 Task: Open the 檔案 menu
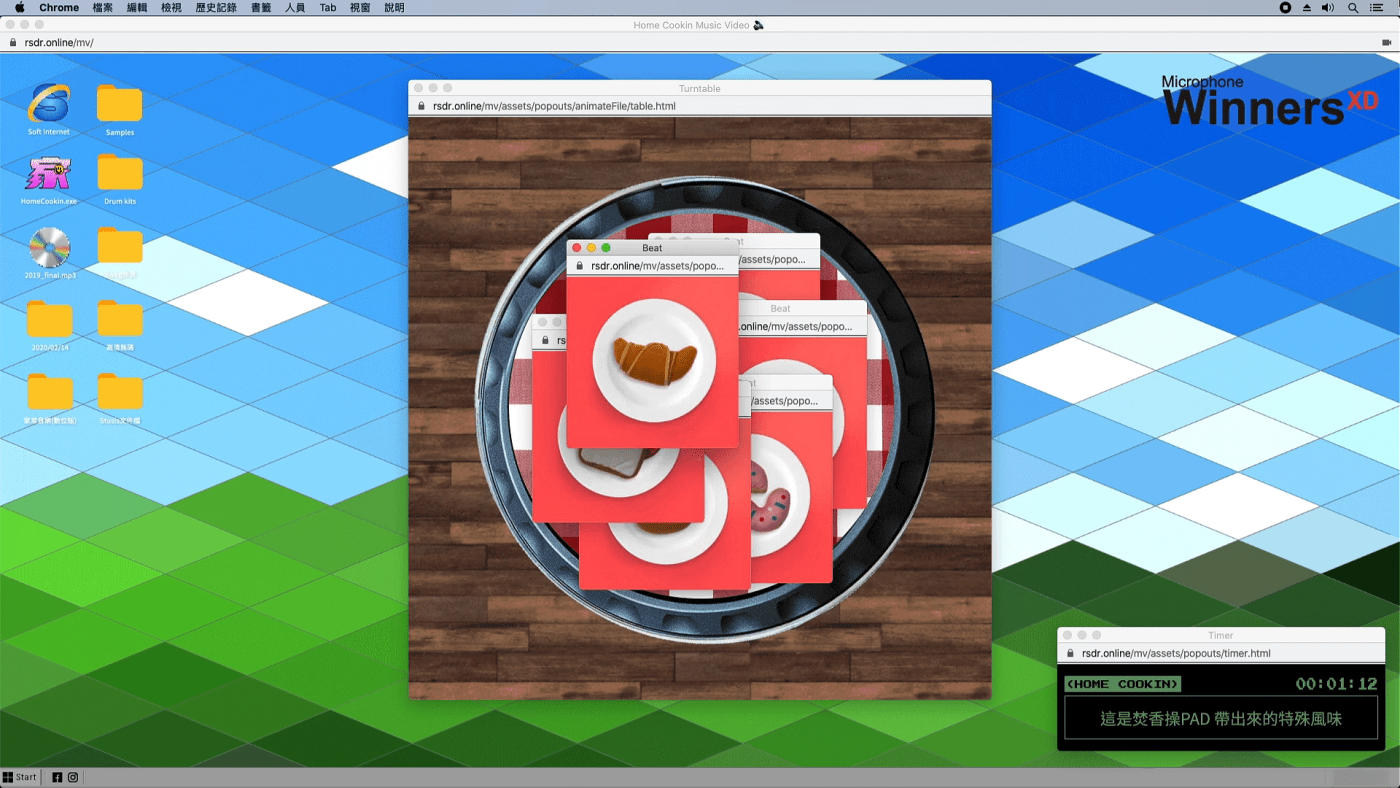[103, 7]
